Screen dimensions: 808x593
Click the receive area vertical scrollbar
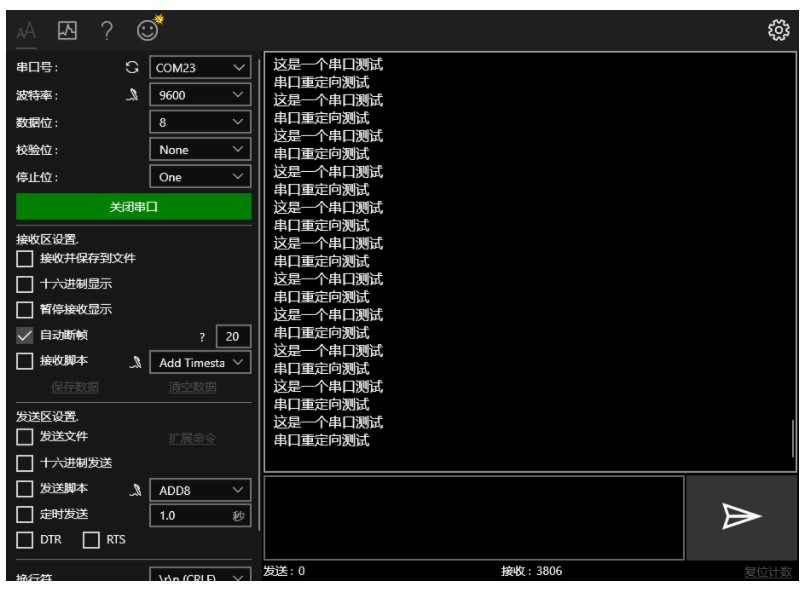(793, 438)
